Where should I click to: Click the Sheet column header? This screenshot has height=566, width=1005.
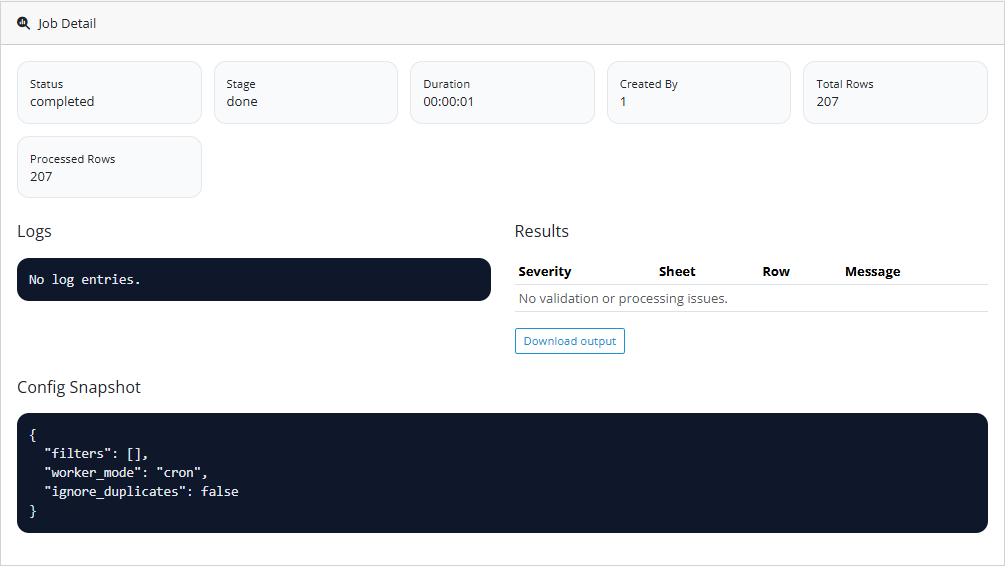677,272
